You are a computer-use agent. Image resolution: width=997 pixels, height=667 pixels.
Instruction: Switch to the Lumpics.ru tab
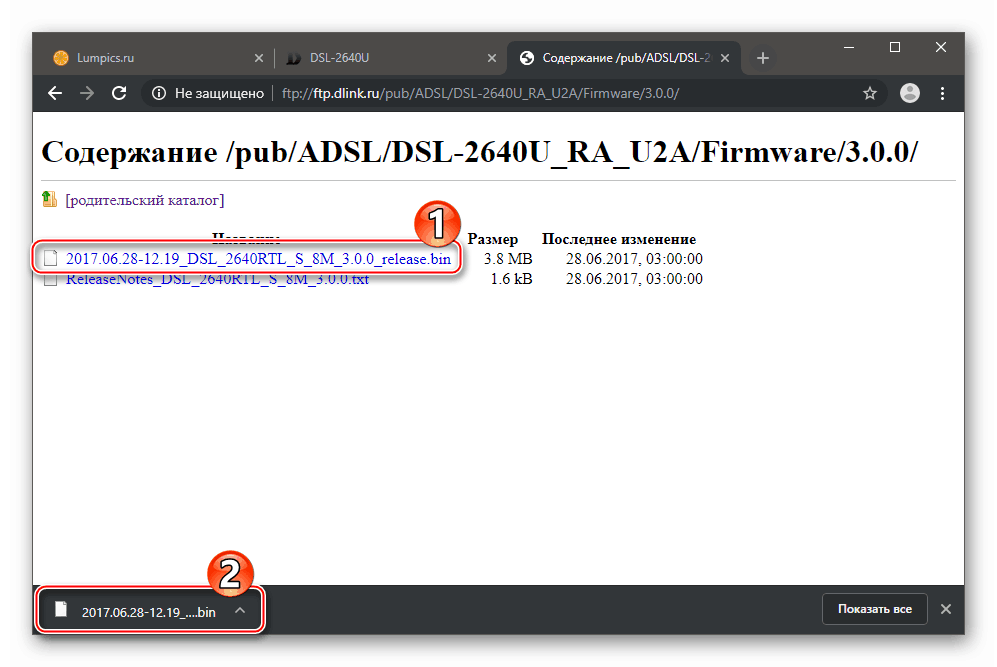(x=158, y=58)
